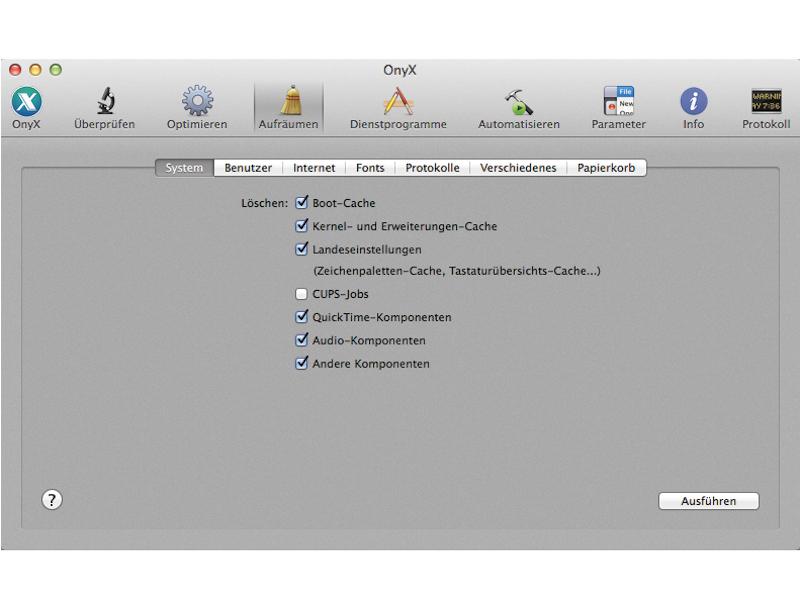This screenshot has width=800, height=600.
Task: Switch to the System tab
Action: (184, 168)
